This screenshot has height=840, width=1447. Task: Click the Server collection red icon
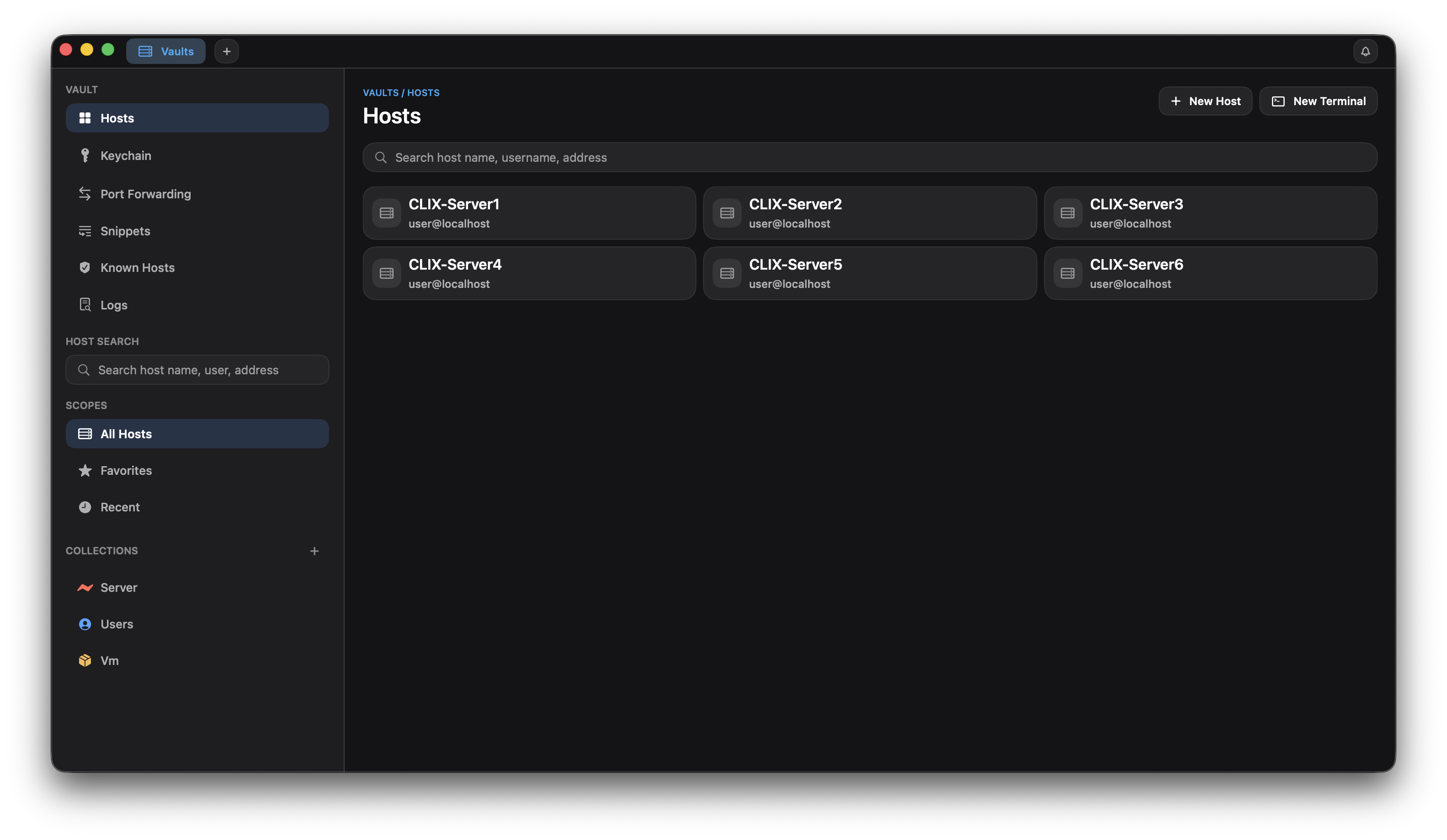(x=85, y=588)
